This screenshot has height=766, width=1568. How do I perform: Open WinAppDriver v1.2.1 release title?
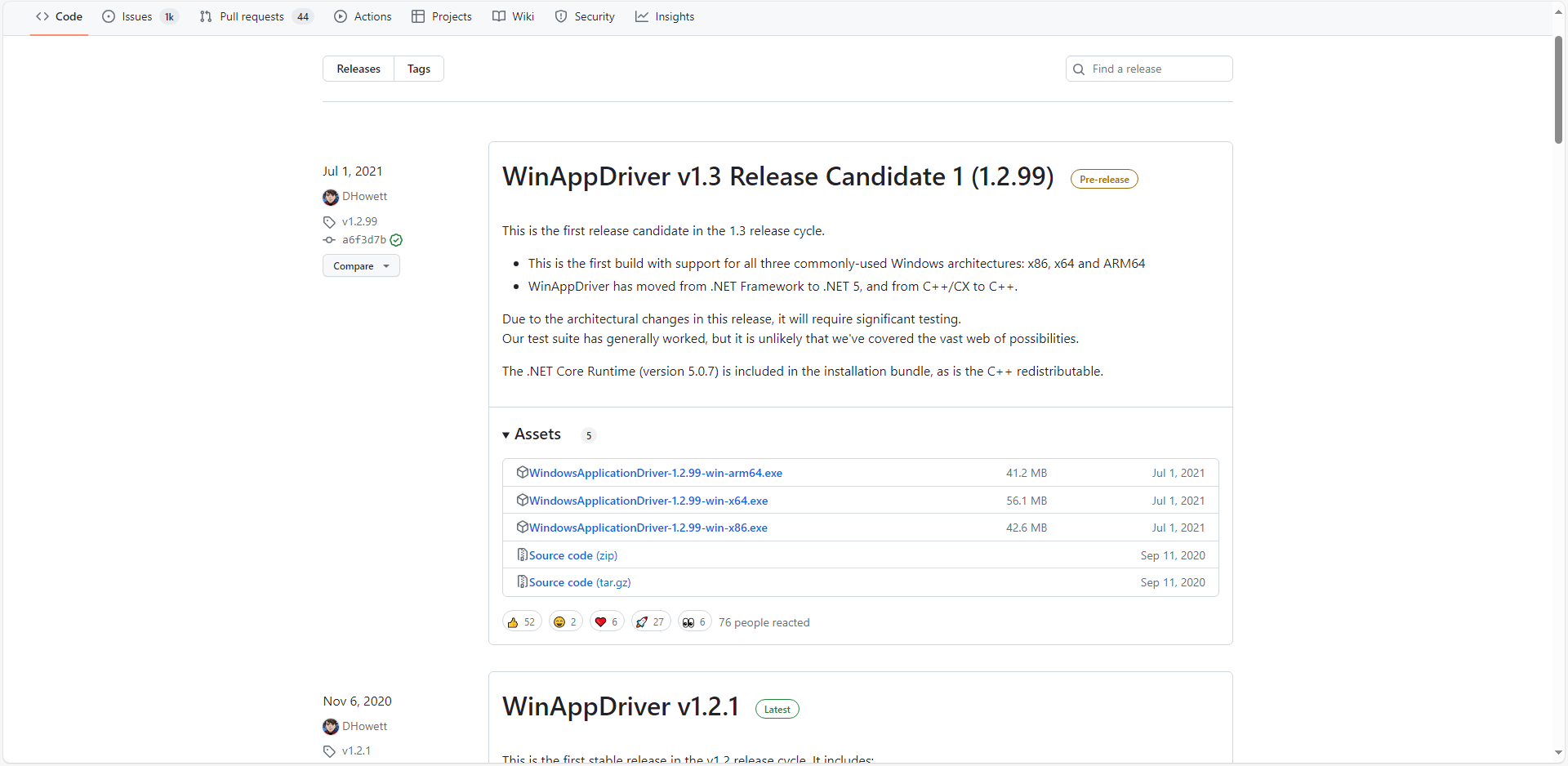(x=621, y=706)
